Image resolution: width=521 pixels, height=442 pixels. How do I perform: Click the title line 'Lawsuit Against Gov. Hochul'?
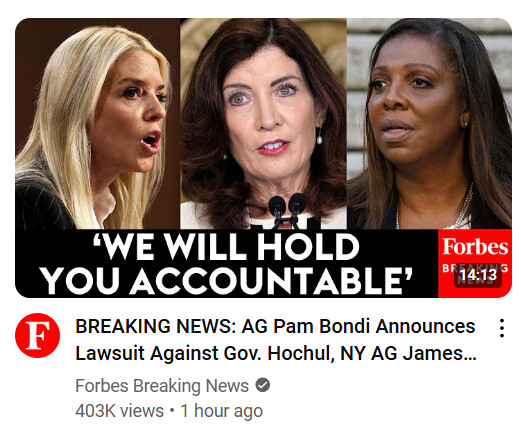204,353
